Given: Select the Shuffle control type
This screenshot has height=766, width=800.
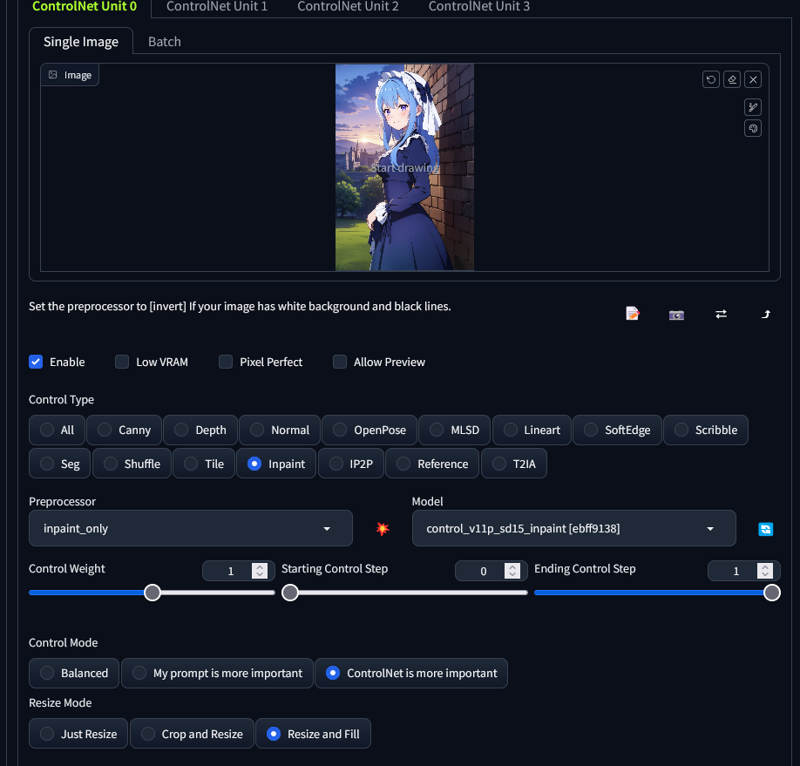Looking at the screenshot, I should [132, 464].
